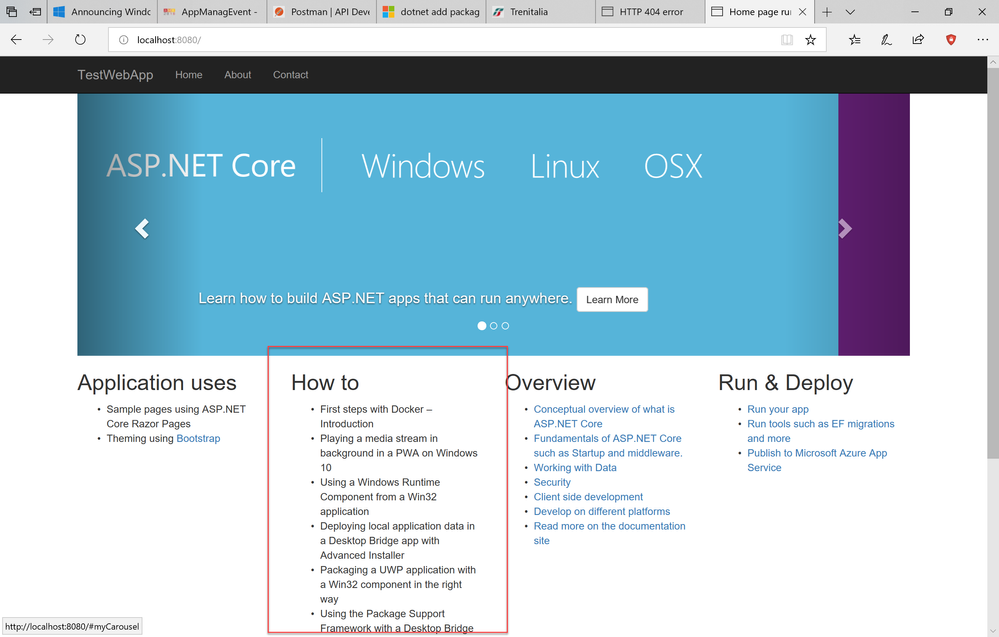
Task: Switch to the dotnet add package tab
Action: (431, 11)
